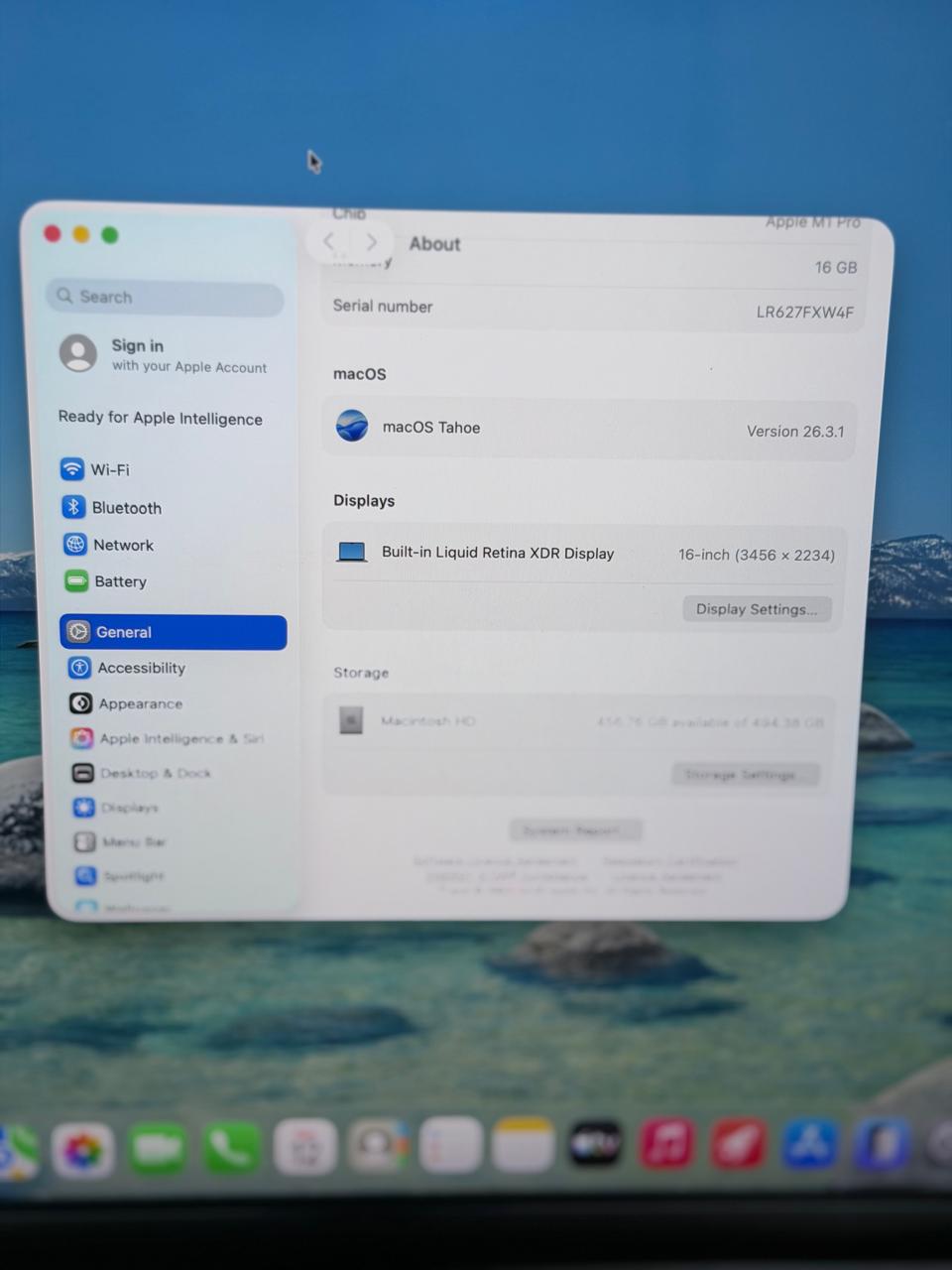The width and height of the screenshot is (952, 1270).
Task: Click serial number LR627FXW4F
Action: point(804,312)
